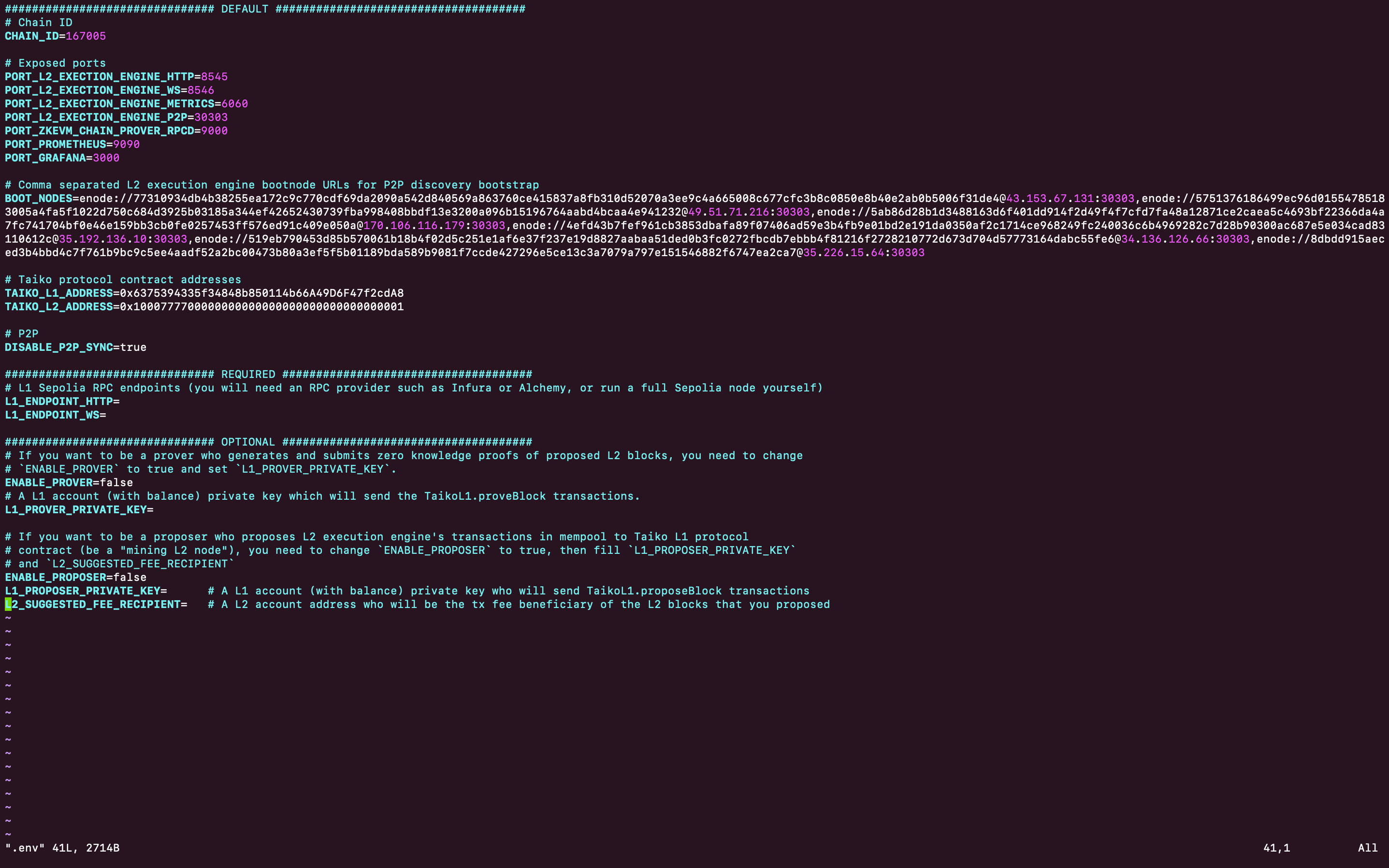Click the bootnode IP 35.226.15.64:30303
This screenshot has height=868, width=1389.
(x=864, y=253)
